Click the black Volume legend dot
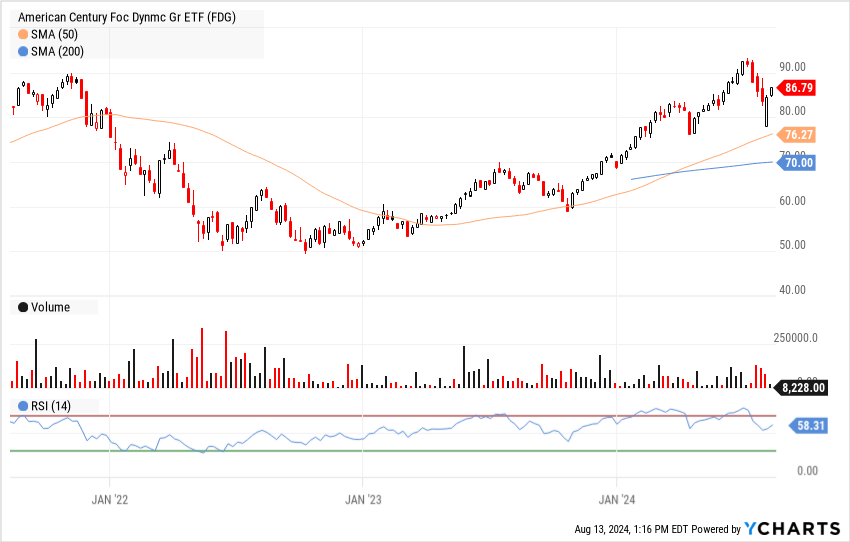 click(x=23, y=307)
